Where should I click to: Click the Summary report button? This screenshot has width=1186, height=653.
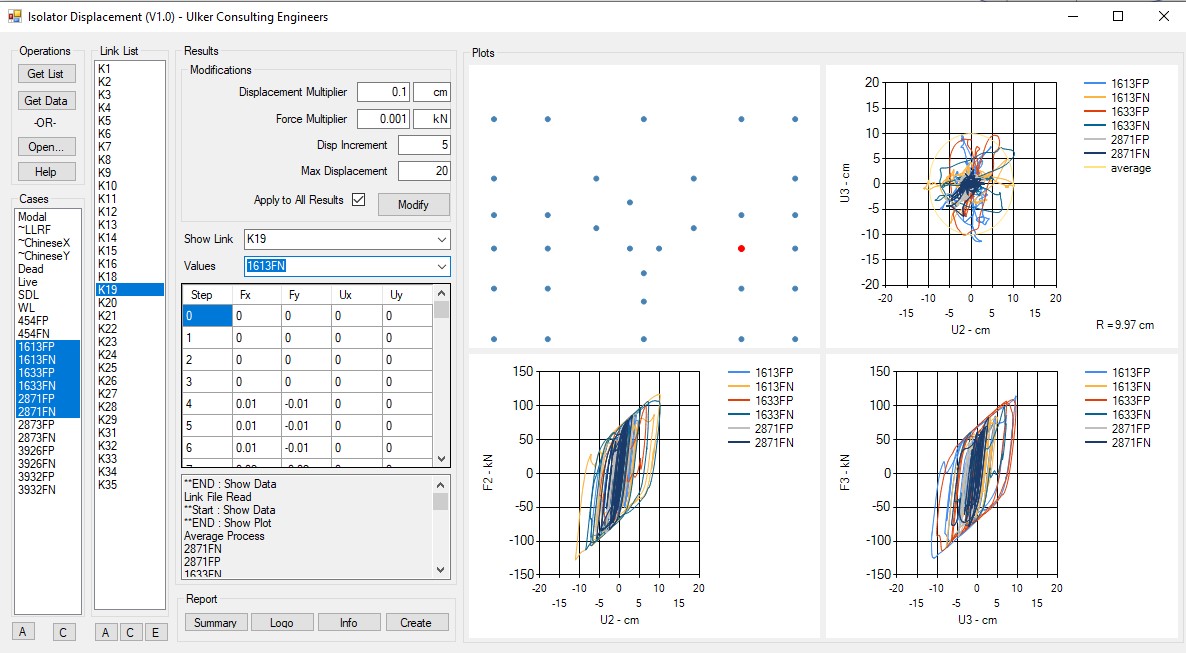[216, 622]
